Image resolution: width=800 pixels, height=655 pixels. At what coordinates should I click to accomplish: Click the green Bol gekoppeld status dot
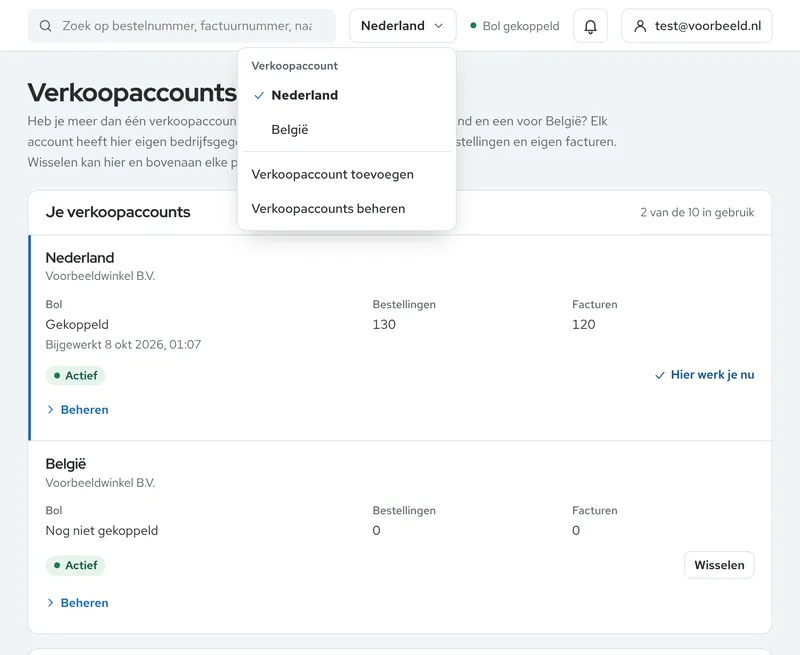[x=473, y=26]
